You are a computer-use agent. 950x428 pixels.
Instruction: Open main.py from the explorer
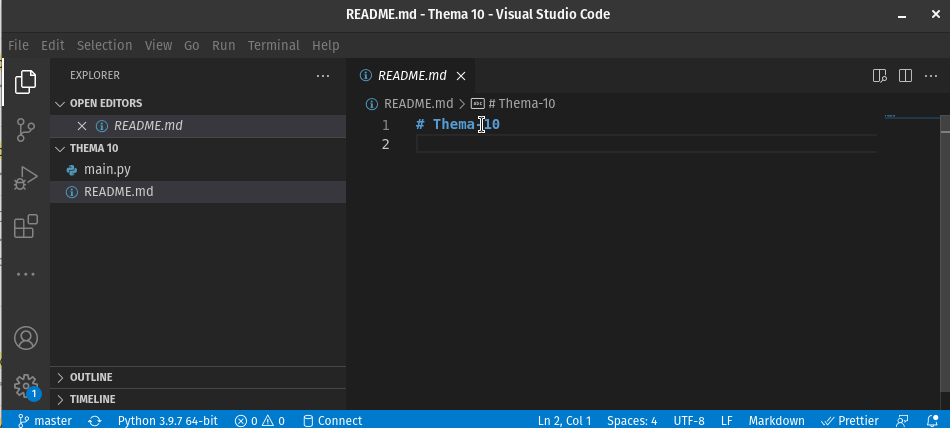point(107,170)
